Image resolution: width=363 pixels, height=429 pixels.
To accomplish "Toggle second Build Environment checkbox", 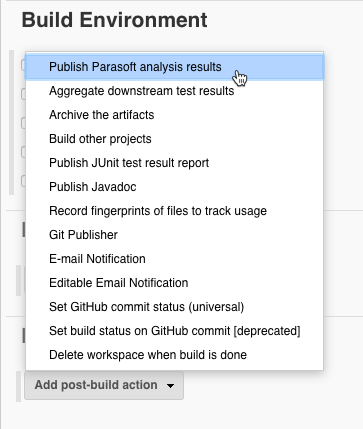I will (24, 94).
